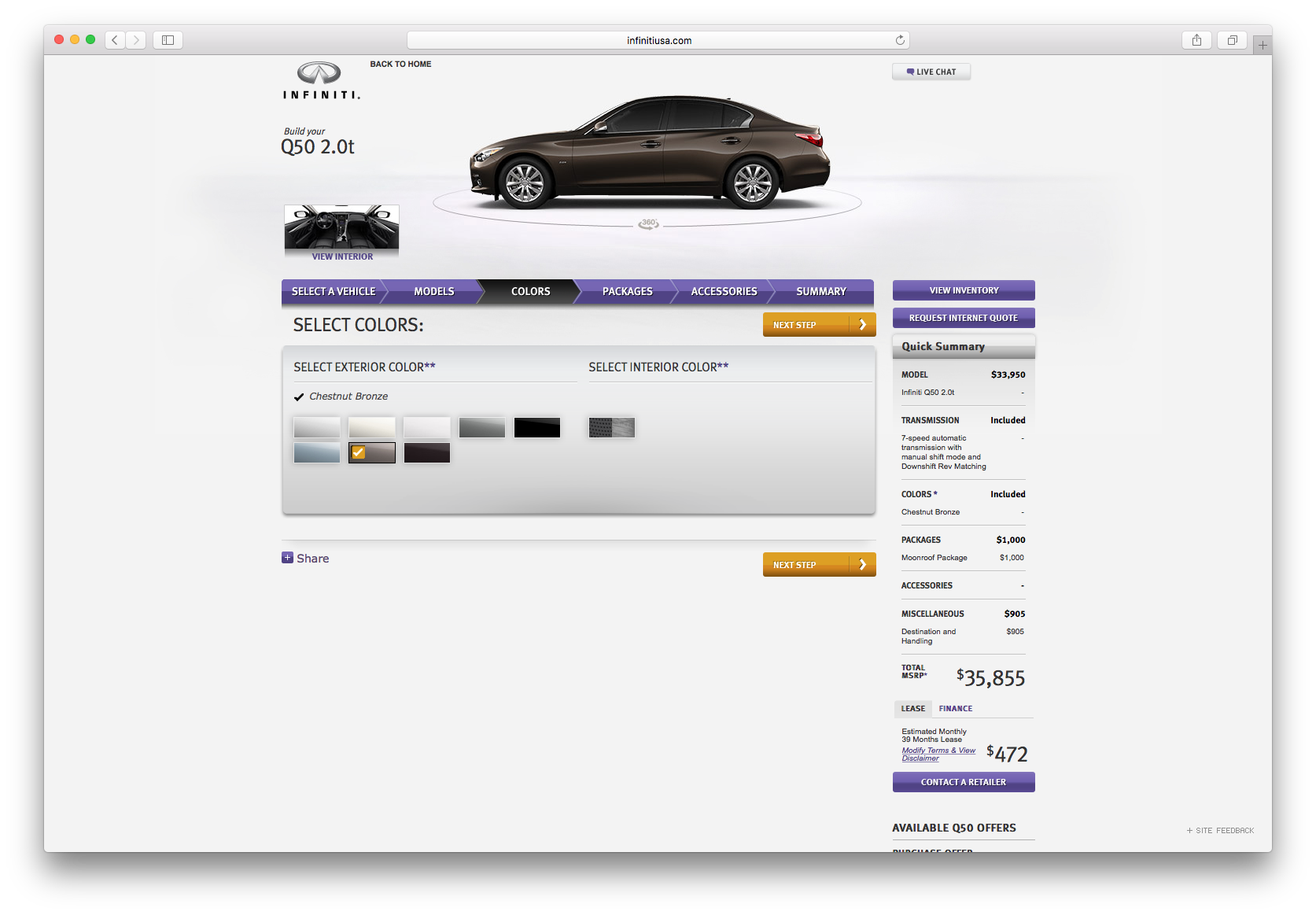1316x915 pixels.
Task: Jump to the Summary step
Action: click(821, 291)
